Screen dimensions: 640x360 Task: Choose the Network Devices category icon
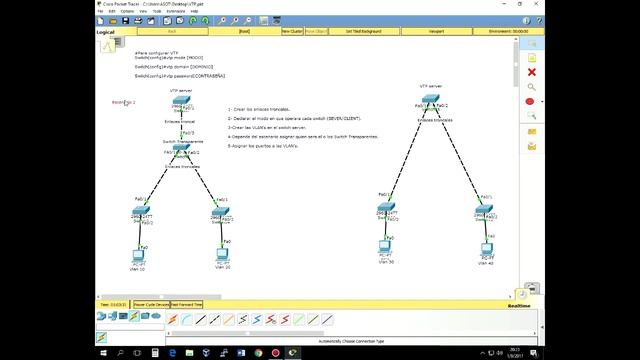pos(101,316)
